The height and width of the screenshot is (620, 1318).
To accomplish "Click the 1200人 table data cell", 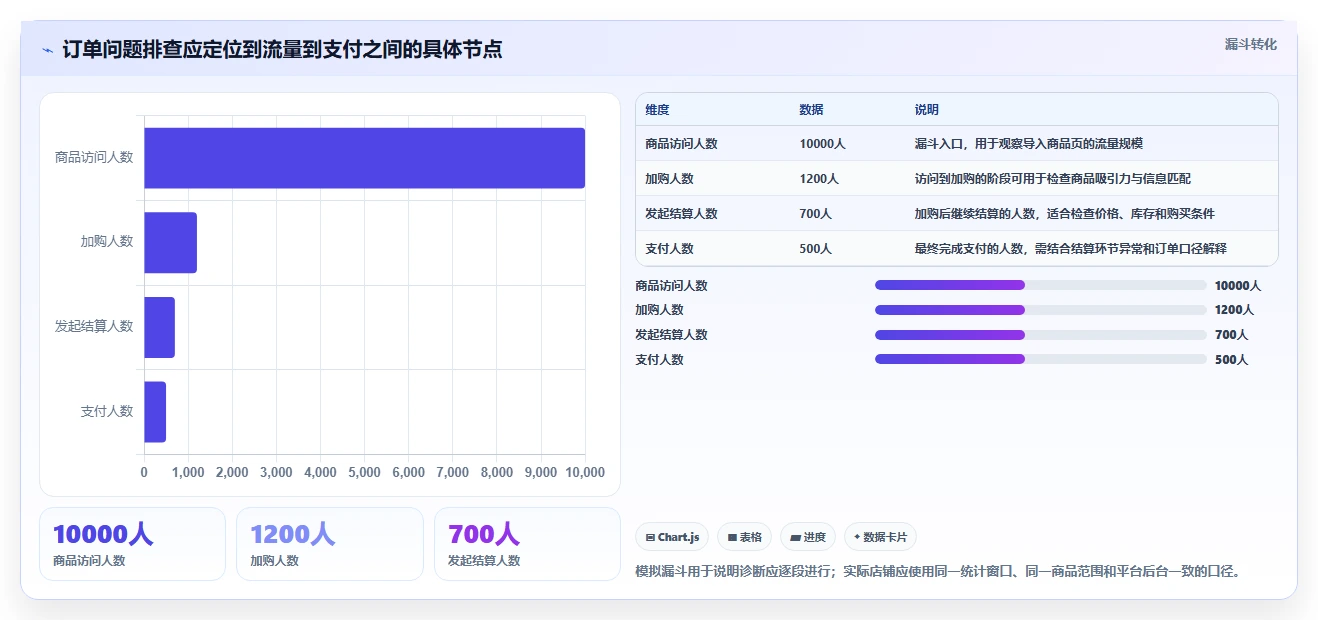I will pos(819,179).
